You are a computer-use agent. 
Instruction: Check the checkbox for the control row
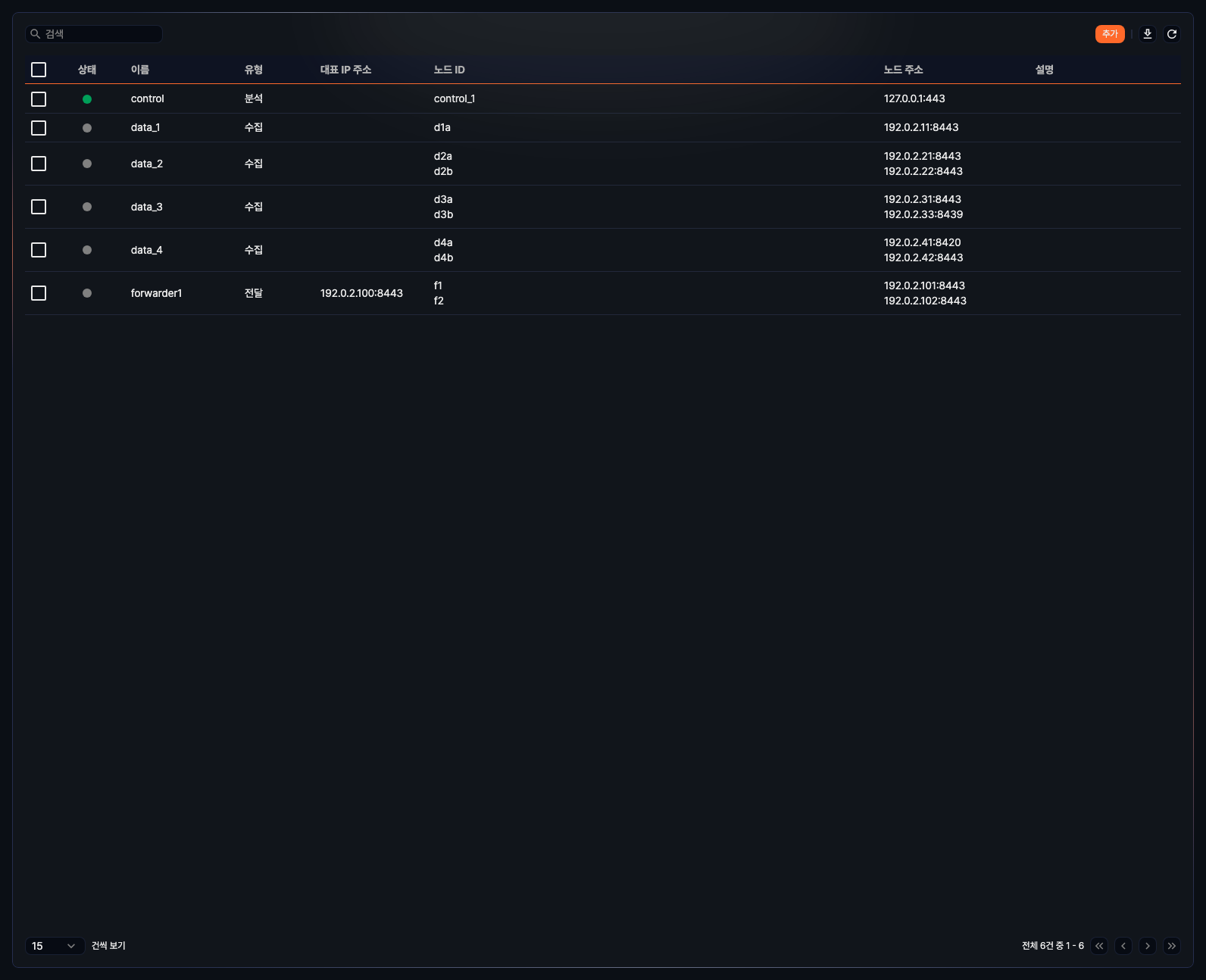click(39, 99)
